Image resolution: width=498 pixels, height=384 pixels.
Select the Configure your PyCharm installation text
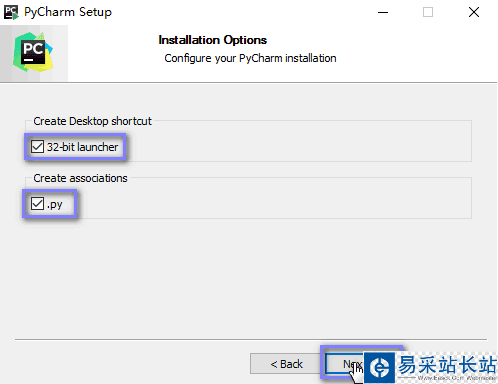[x=250, y=58]
